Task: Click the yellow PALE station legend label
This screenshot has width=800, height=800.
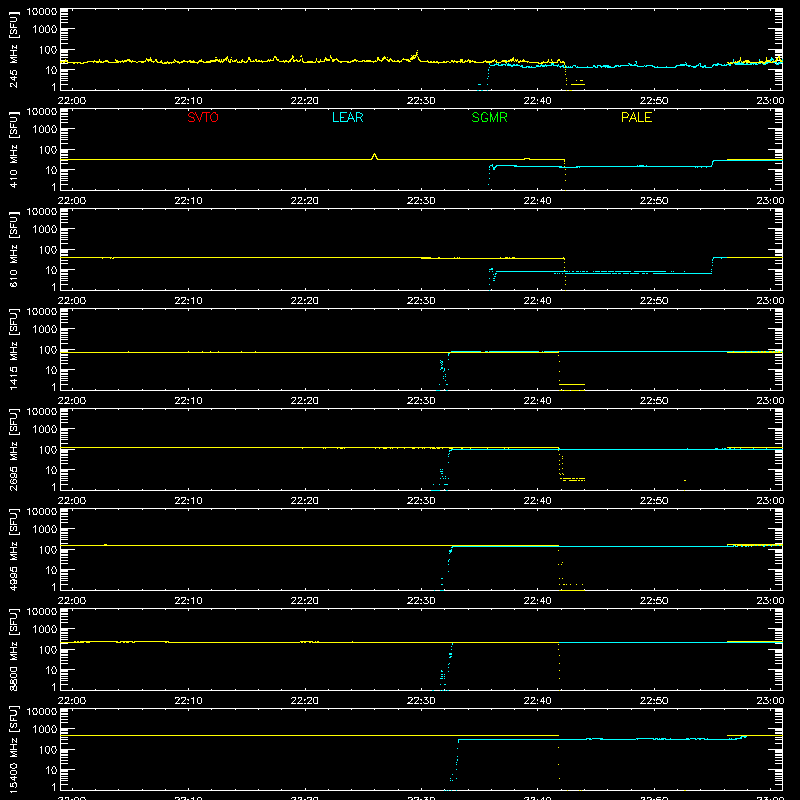Action: point(636,117)
